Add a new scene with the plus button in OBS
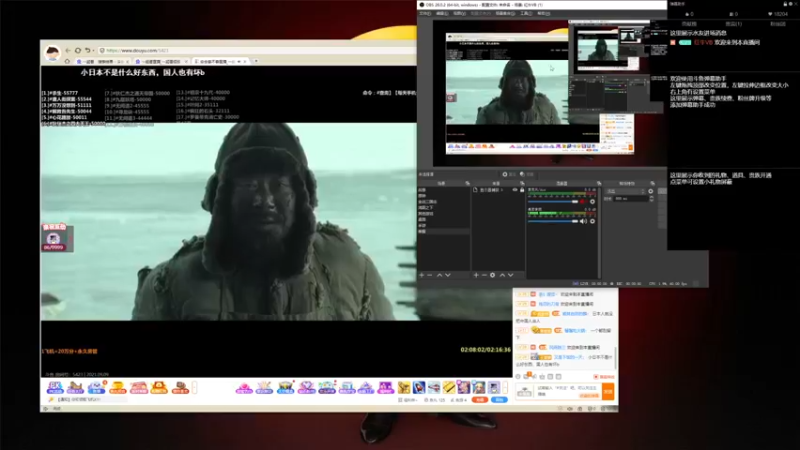Screen dimensions: 800x450 [421, 275]
